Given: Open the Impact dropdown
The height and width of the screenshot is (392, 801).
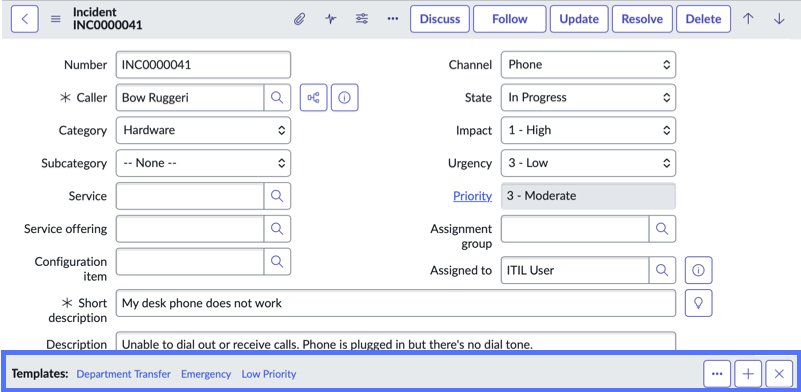Looking at the screenshot, I should 588,130.
